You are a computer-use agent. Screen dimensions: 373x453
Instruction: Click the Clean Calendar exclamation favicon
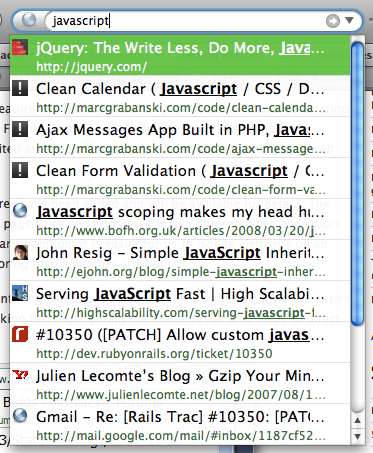(20, 89)
